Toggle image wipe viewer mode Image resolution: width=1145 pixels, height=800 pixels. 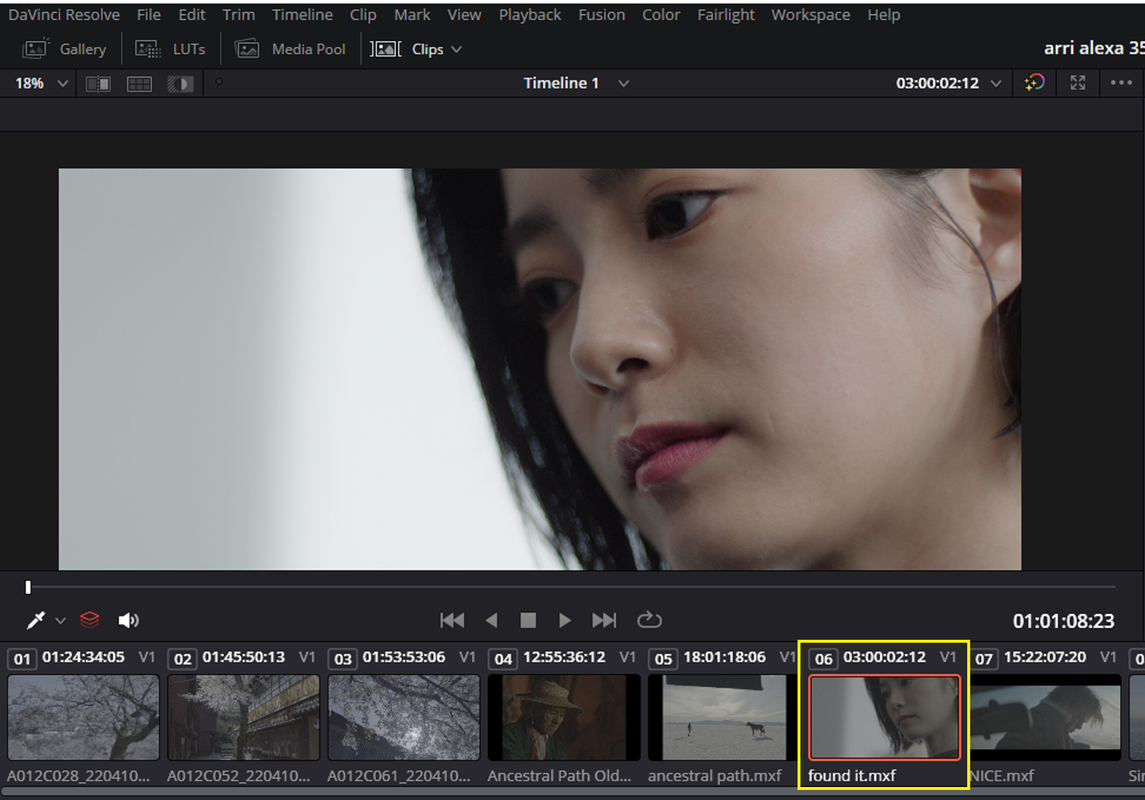98,84
